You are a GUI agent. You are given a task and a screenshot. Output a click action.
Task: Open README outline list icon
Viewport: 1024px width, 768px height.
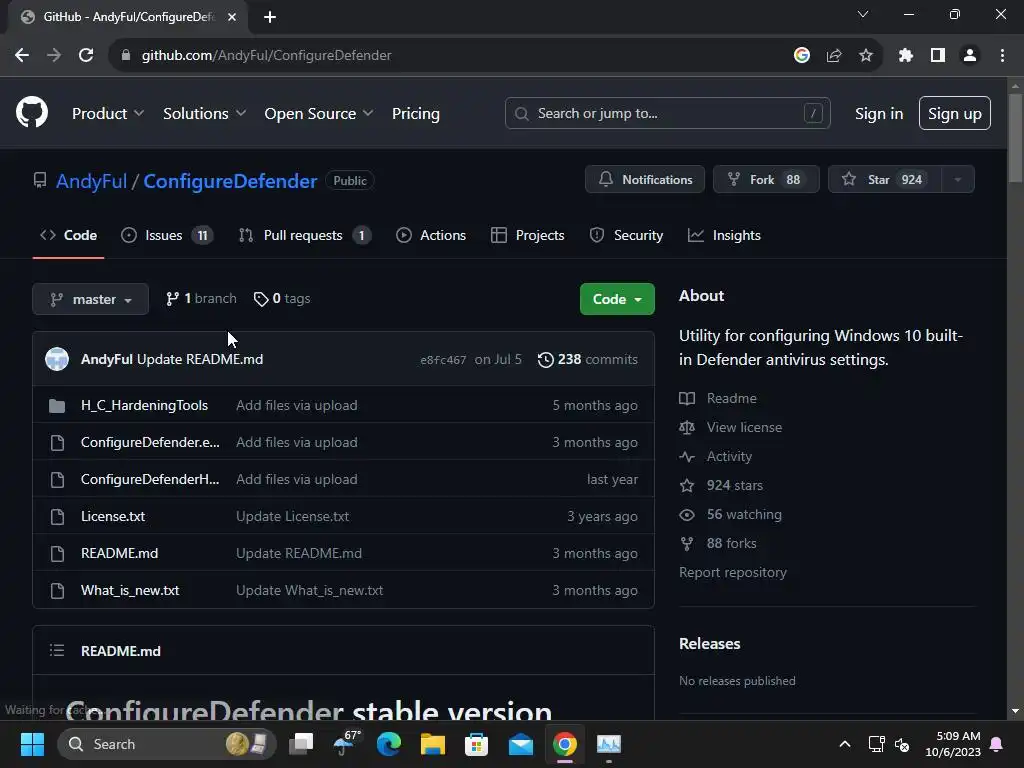pos(57,650)
